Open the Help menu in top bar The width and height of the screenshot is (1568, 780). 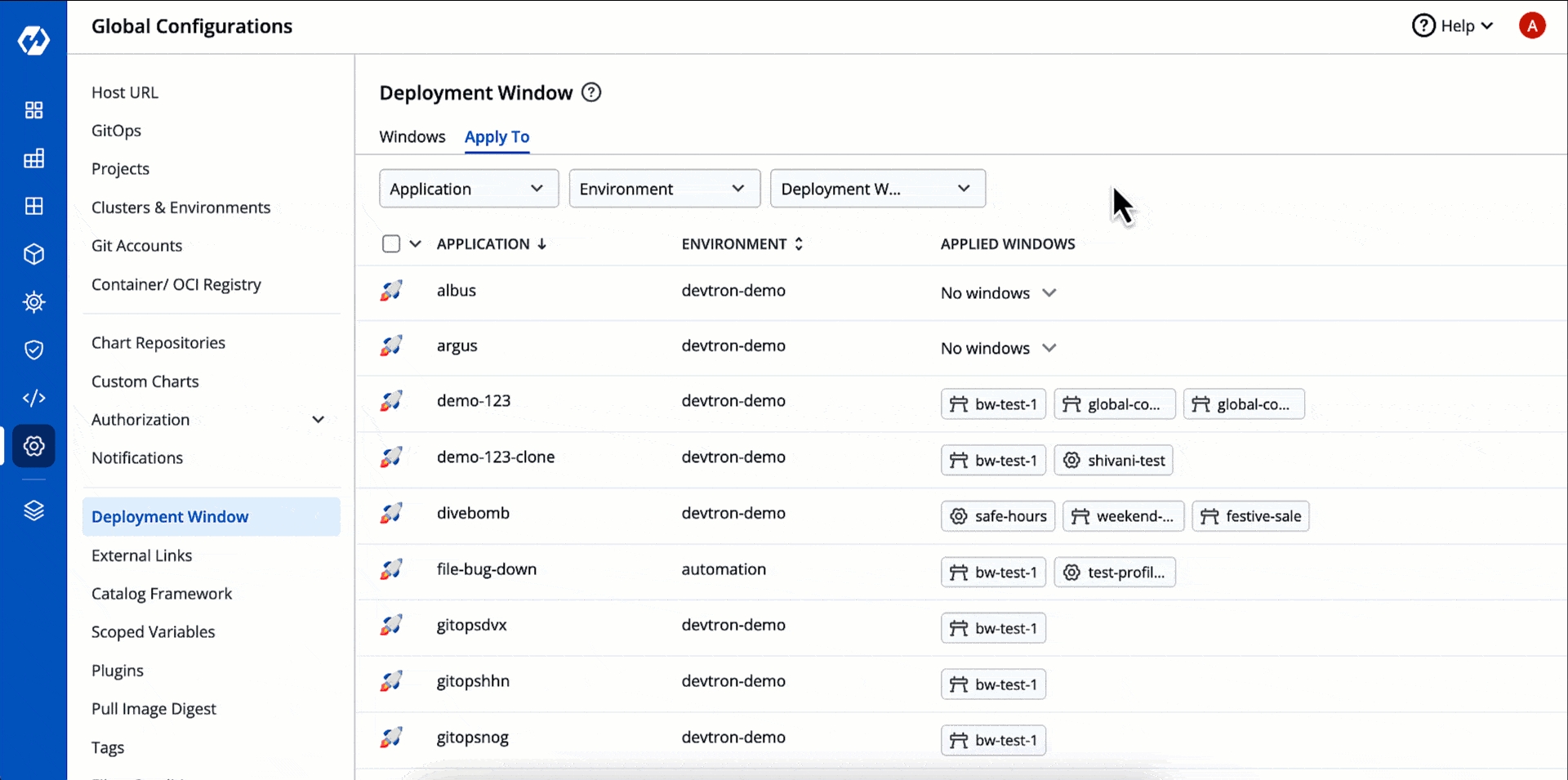(1453, 26)
